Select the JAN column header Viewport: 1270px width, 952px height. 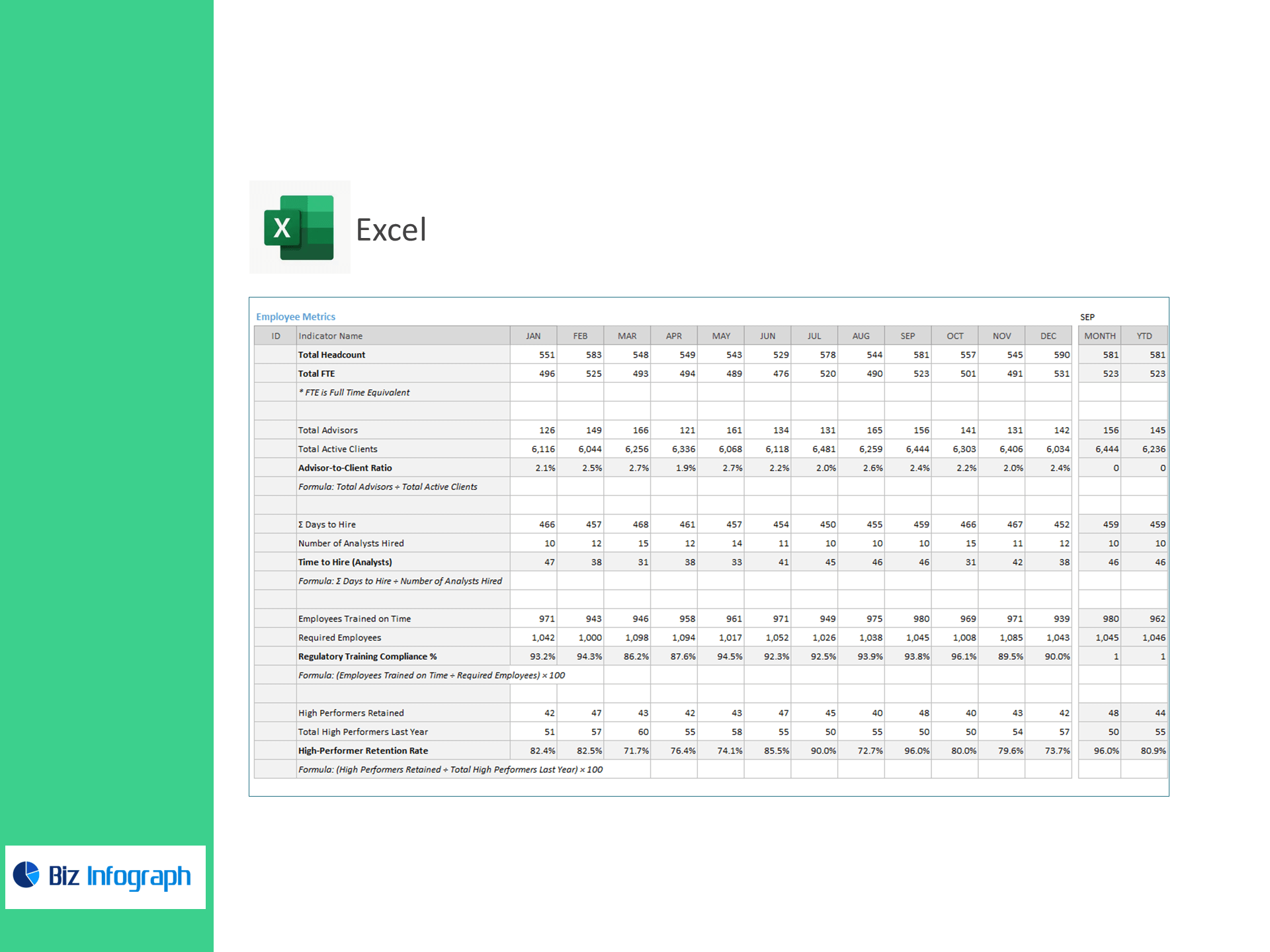point(533,336)
